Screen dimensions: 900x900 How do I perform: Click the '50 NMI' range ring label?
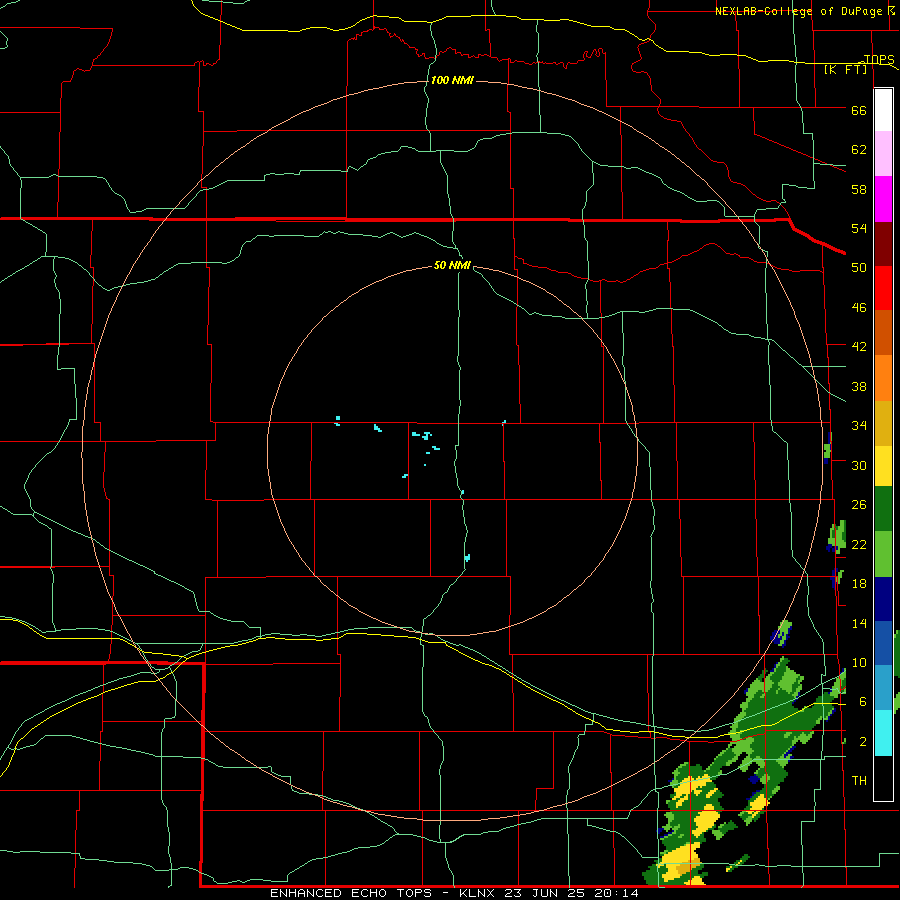tap(452, 265)
